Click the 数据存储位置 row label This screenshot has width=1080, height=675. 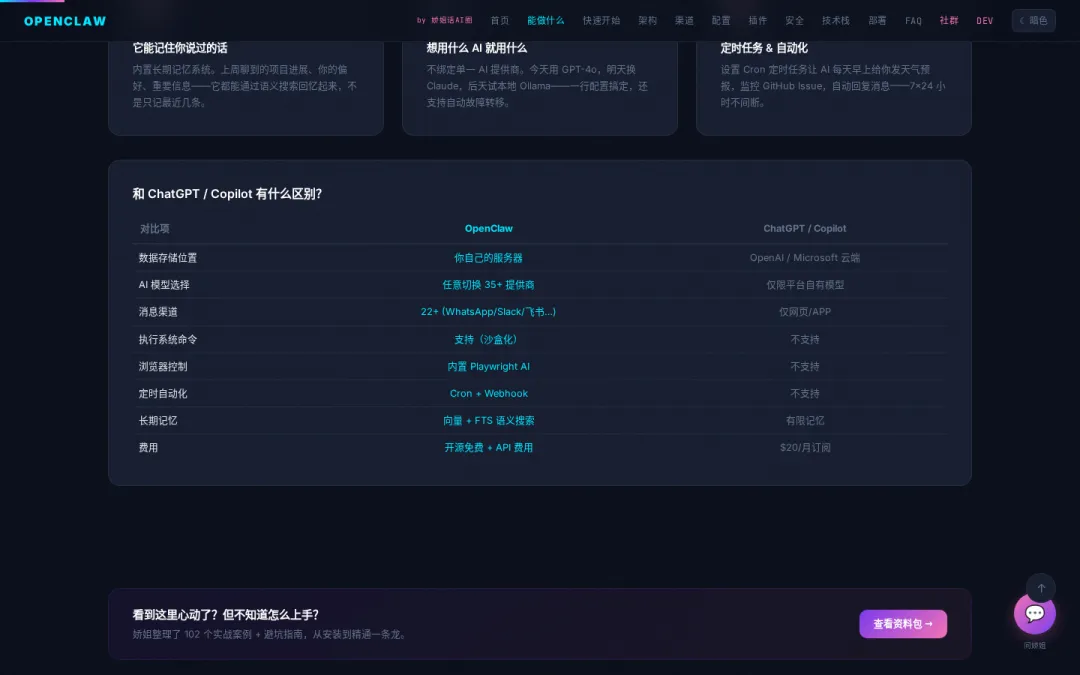tap(167, 258)
